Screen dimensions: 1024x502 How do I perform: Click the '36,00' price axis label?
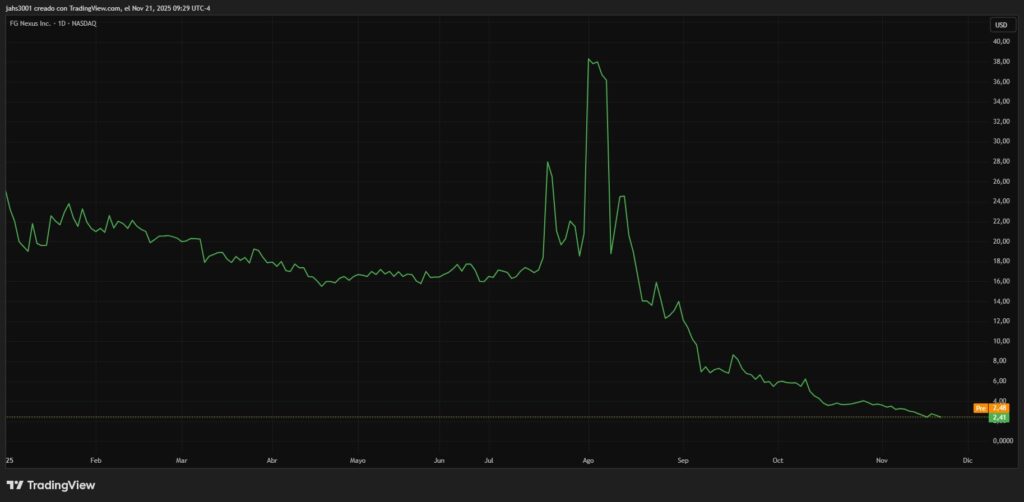tap(1001, 82)
